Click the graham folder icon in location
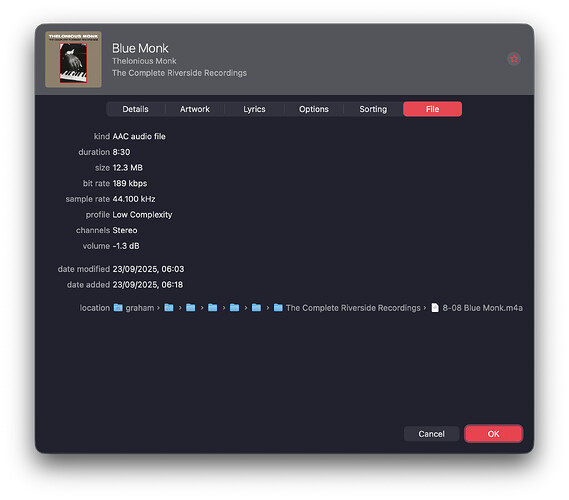569x500 pixels. point(118,308)
